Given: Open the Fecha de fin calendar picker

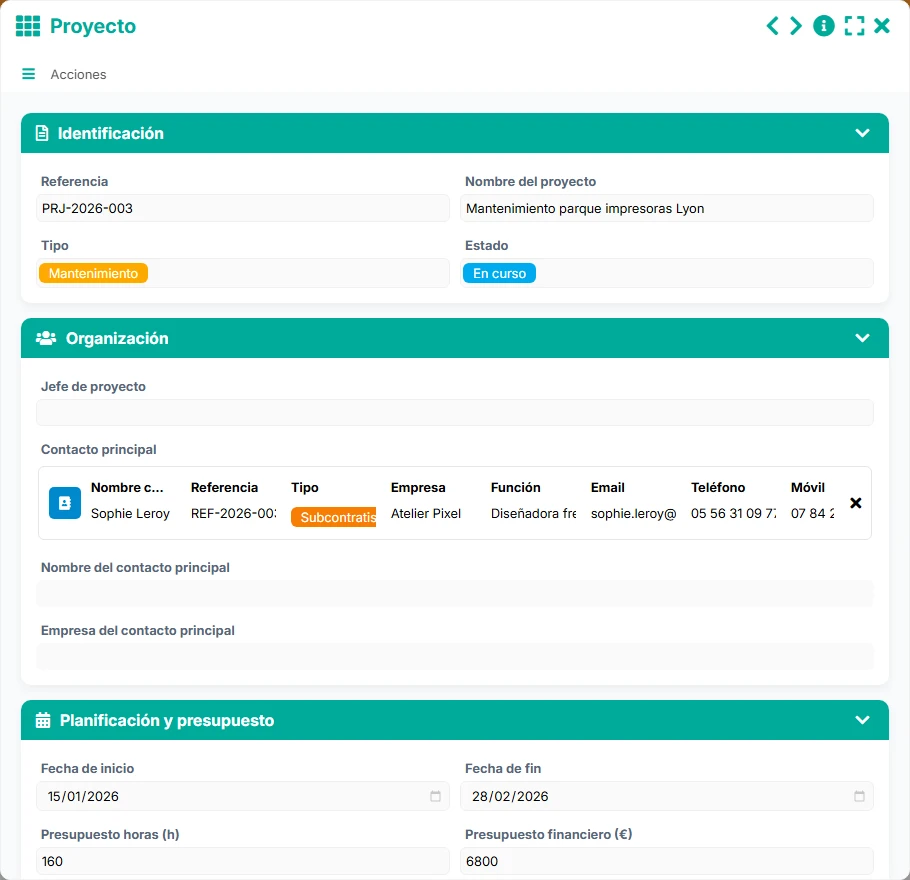Looking at the screenshot, I should pos(860,796).
